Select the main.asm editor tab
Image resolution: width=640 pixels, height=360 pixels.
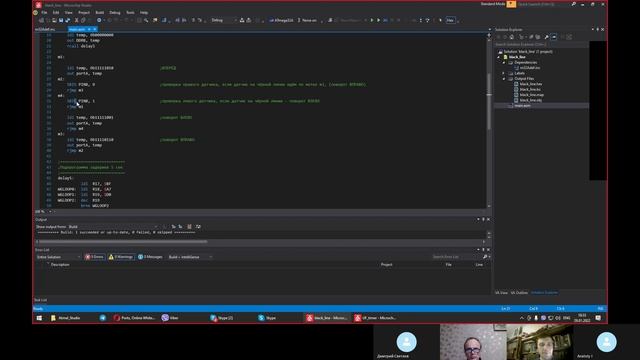coord(76,29)
